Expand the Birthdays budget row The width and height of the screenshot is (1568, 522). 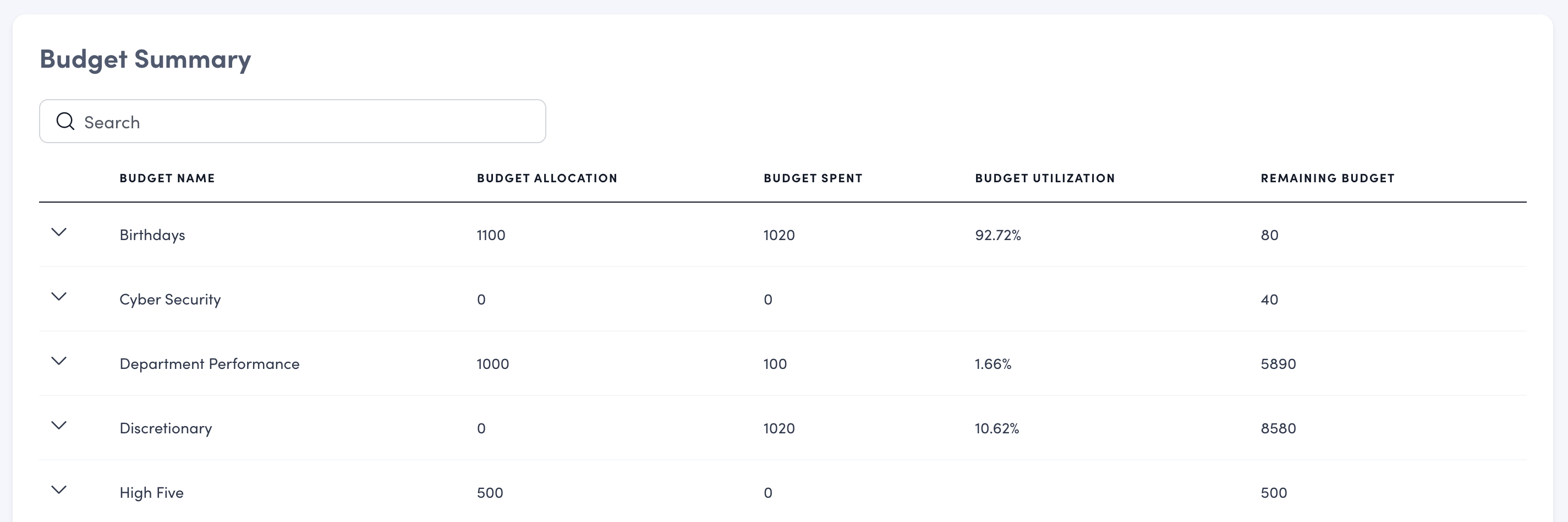tap(59, 232)
